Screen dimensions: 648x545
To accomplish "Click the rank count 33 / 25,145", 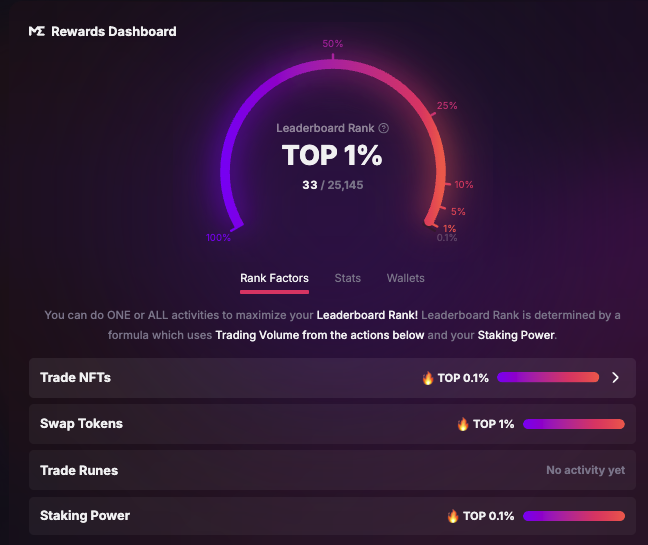I will coord(333,185).
